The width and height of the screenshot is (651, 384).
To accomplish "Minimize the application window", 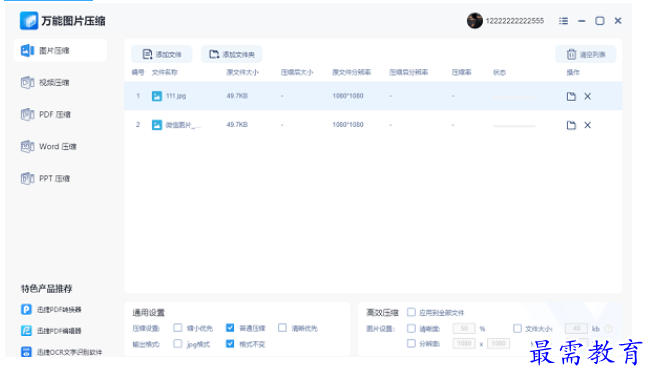I will point(582,21).
